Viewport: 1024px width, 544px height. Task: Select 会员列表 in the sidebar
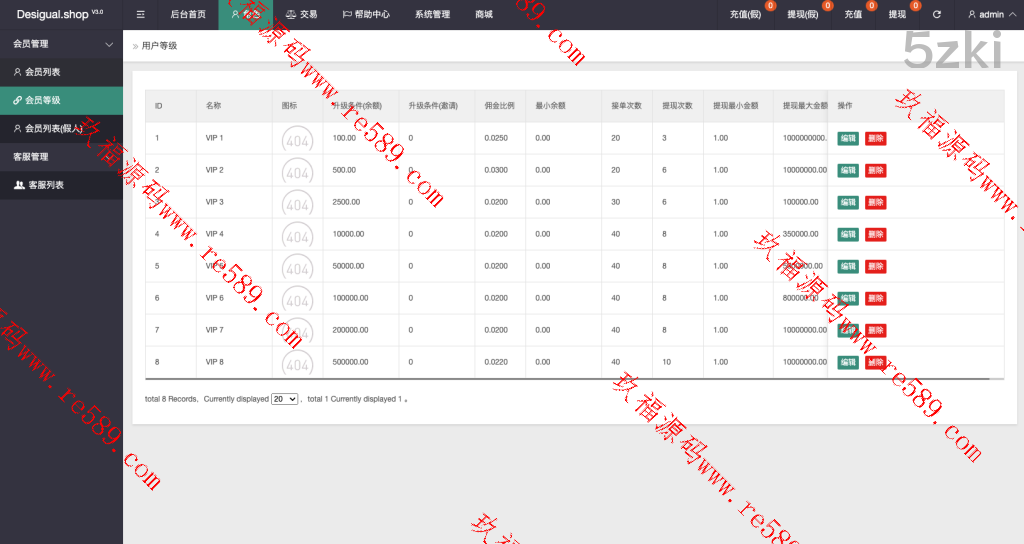[x=42, y=72]
